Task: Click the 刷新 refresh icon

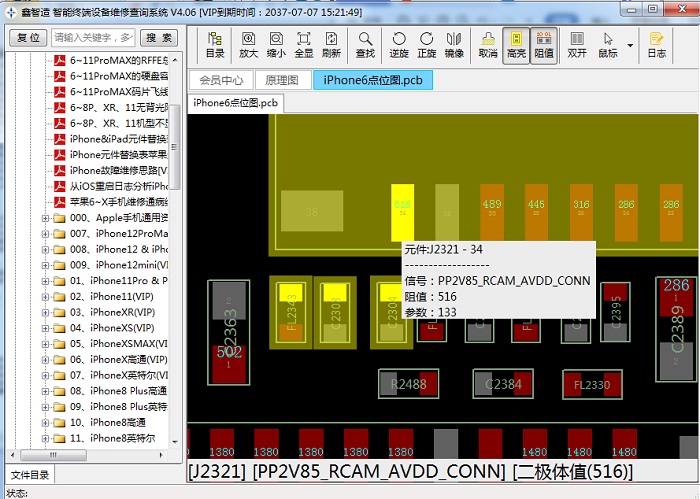Action: coord(331,45)
